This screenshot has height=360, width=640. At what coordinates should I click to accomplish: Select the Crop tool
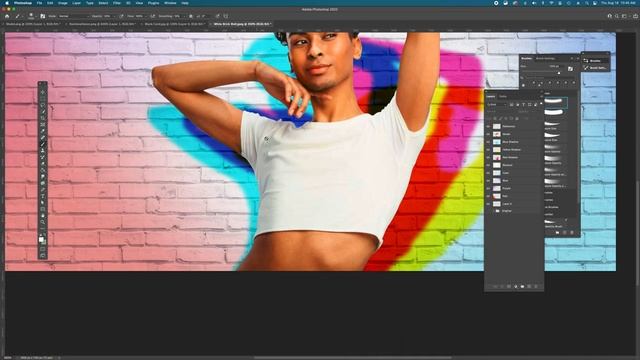click(42, 118)
